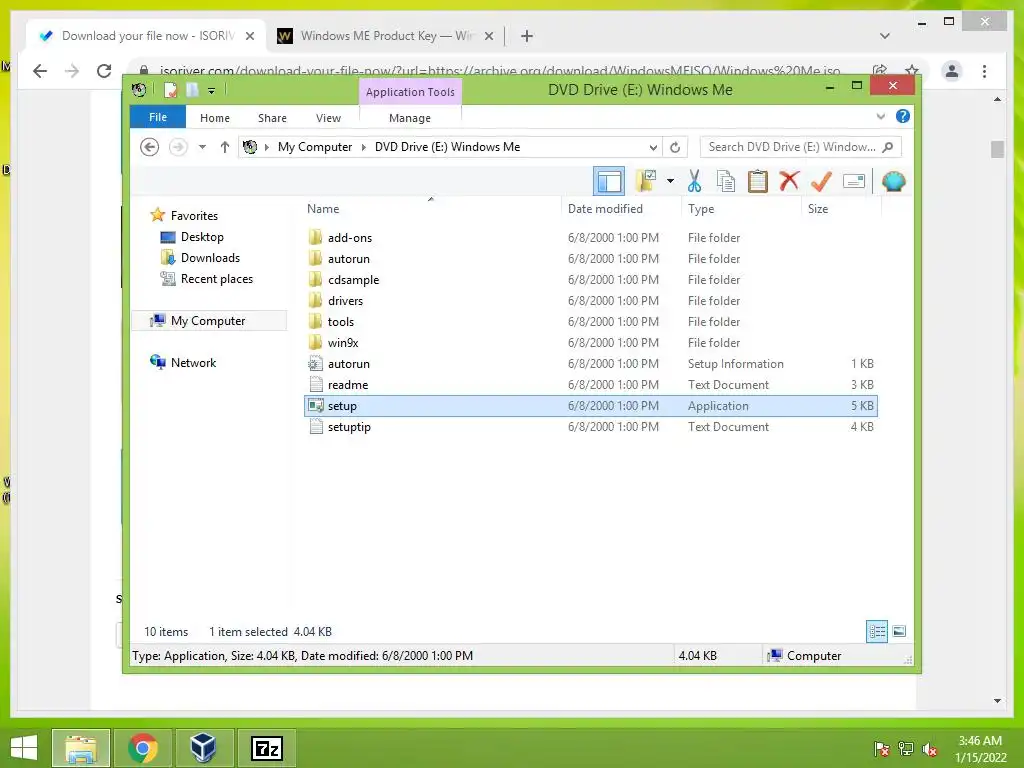Open the recent locations dropdown arrow

pos(202,147)
